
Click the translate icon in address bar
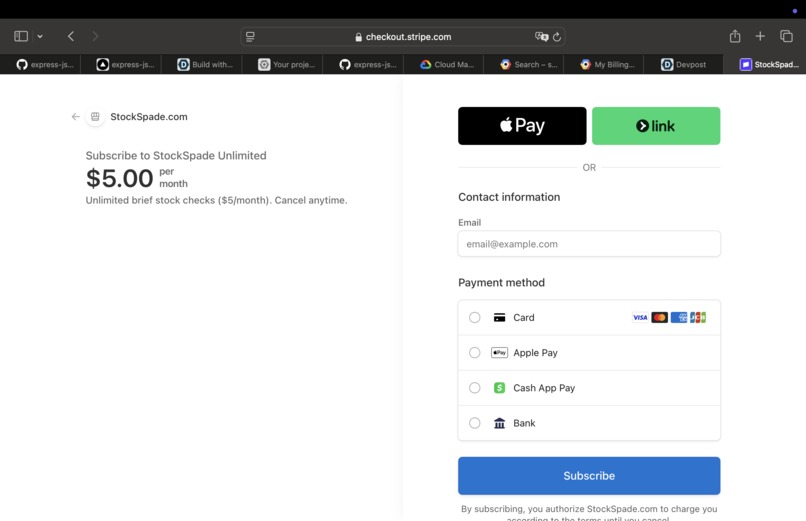pos(541,36)
